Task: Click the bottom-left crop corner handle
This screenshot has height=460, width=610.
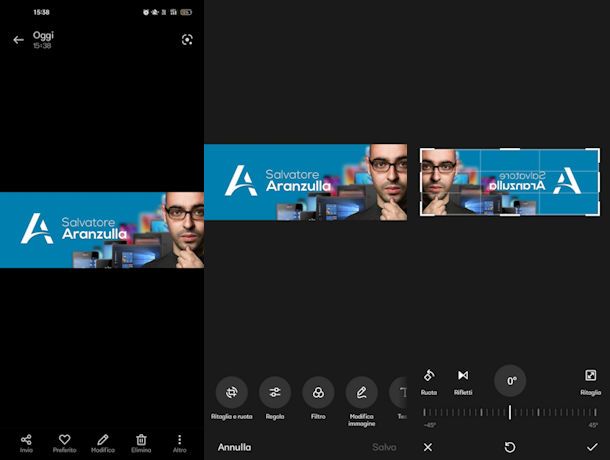Action: tap(423, 212)
